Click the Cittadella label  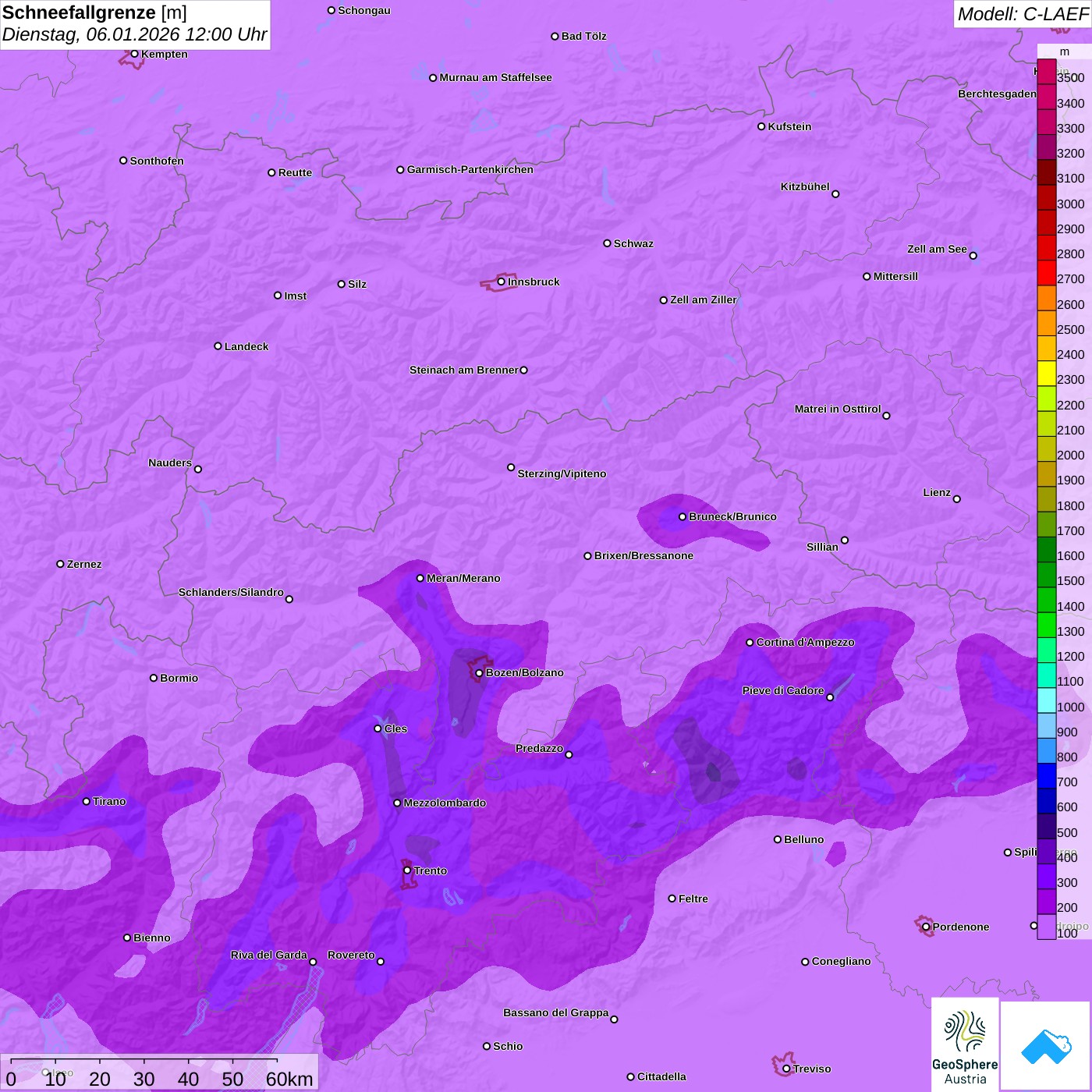[x=661, y=1076]
